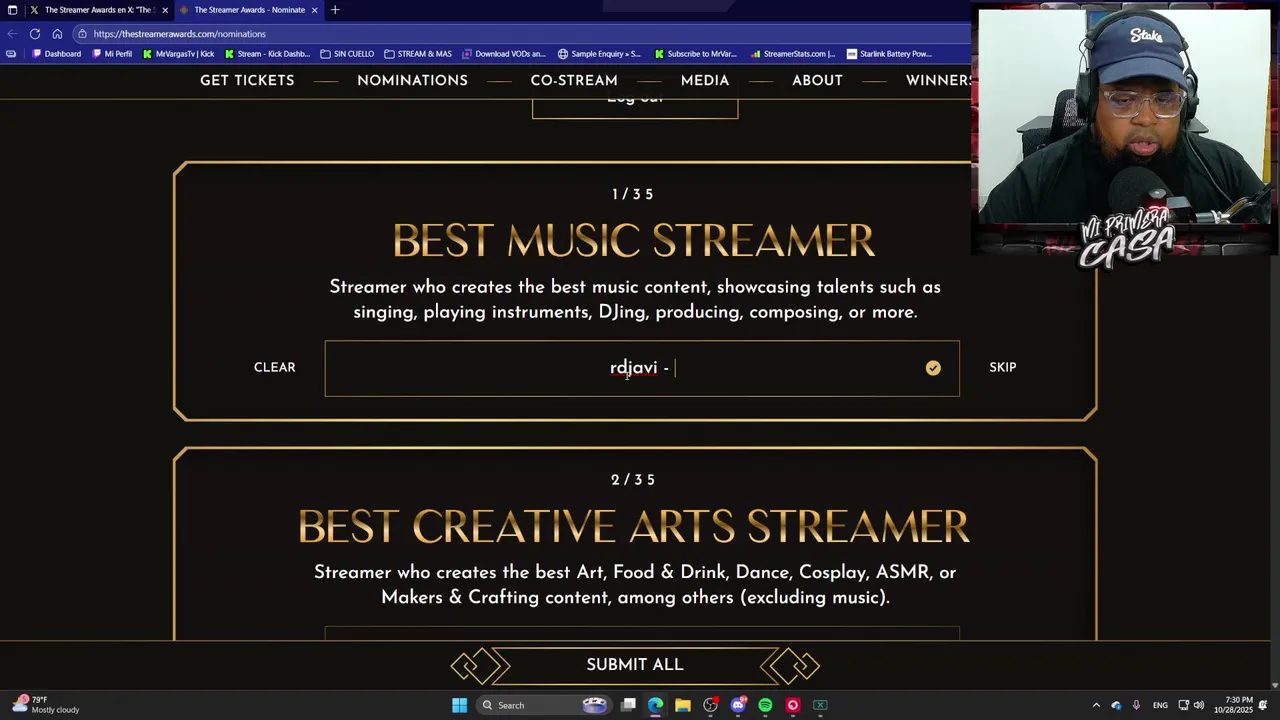Open the Starlink Battery Pow bookmark
The width and height of the screenshot is (1280, 720).
coord(889,54)
